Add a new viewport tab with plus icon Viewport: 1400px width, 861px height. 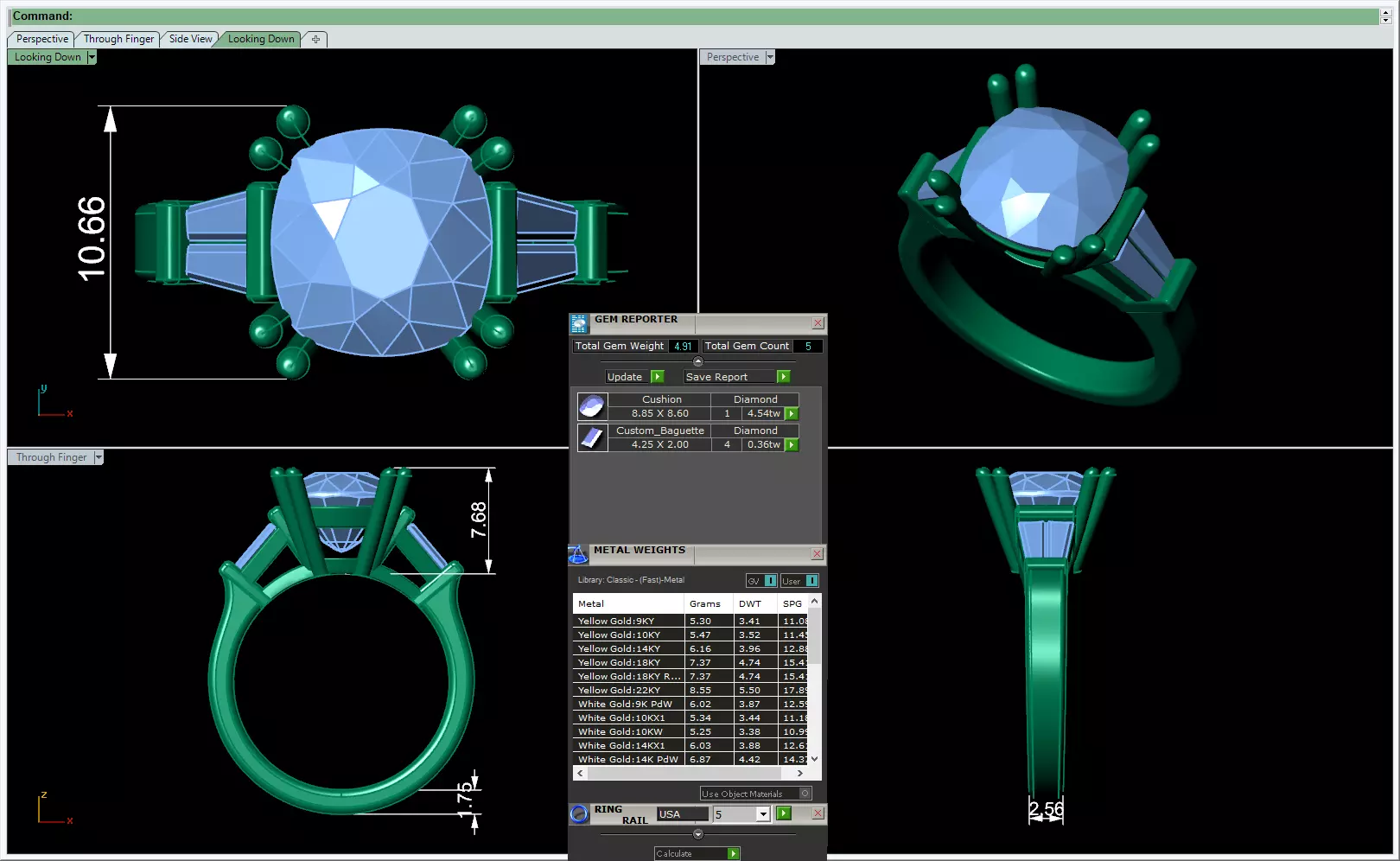315,39
